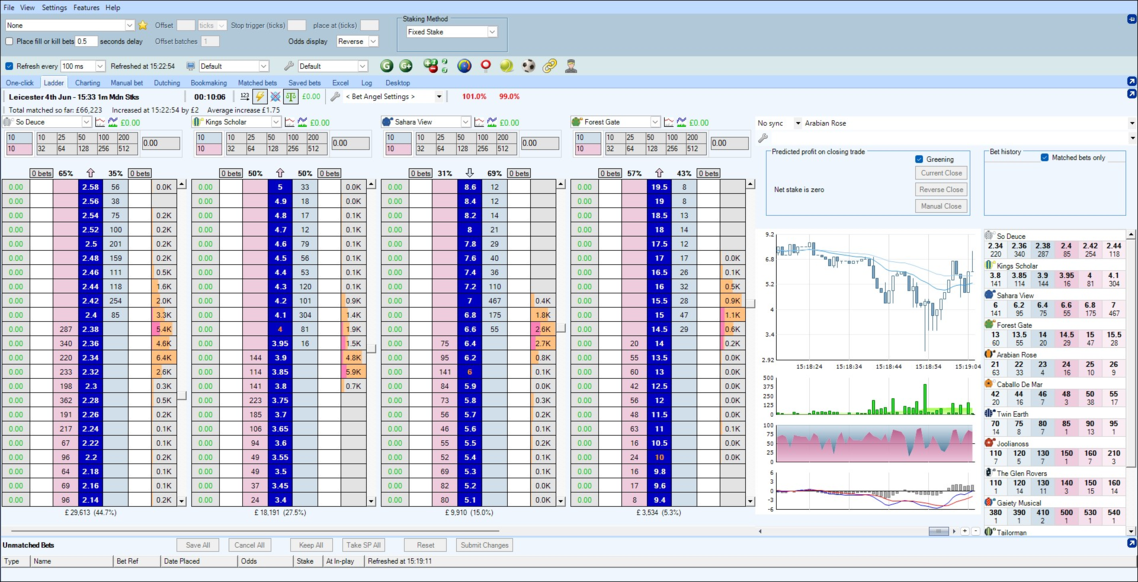
Task: Click the crossed-out blue X icon
Action: (x=275, y=97)
